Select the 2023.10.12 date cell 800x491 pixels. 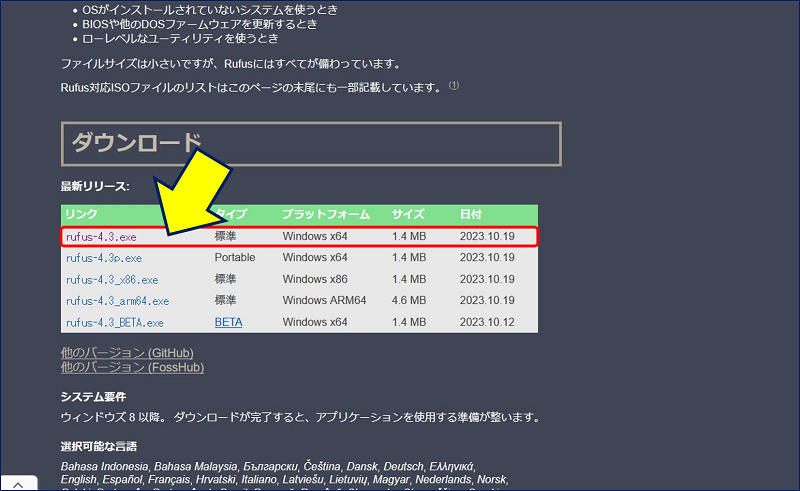487,322
